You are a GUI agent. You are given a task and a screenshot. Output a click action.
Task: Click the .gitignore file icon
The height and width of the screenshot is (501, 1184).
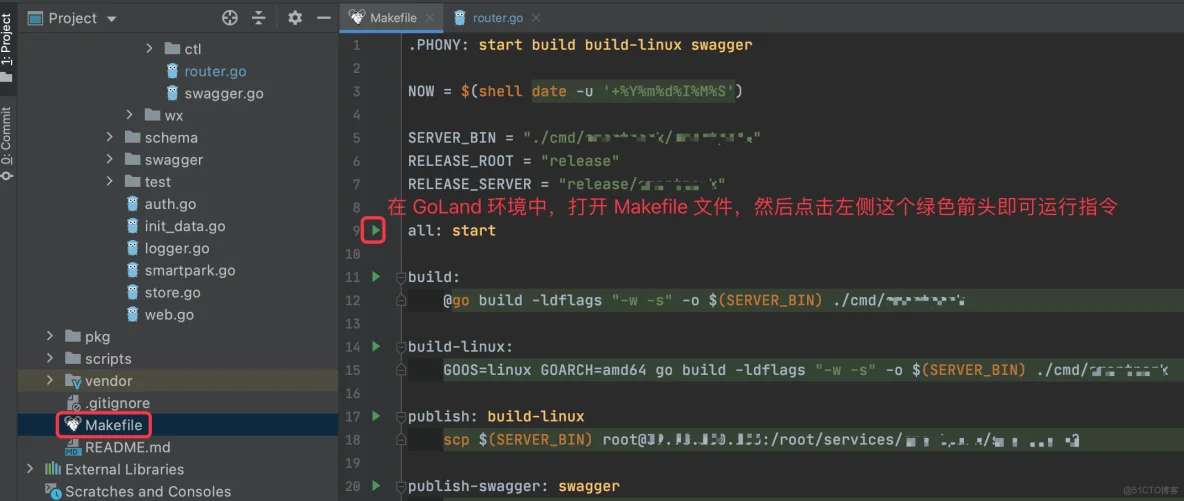click(72, 403)
